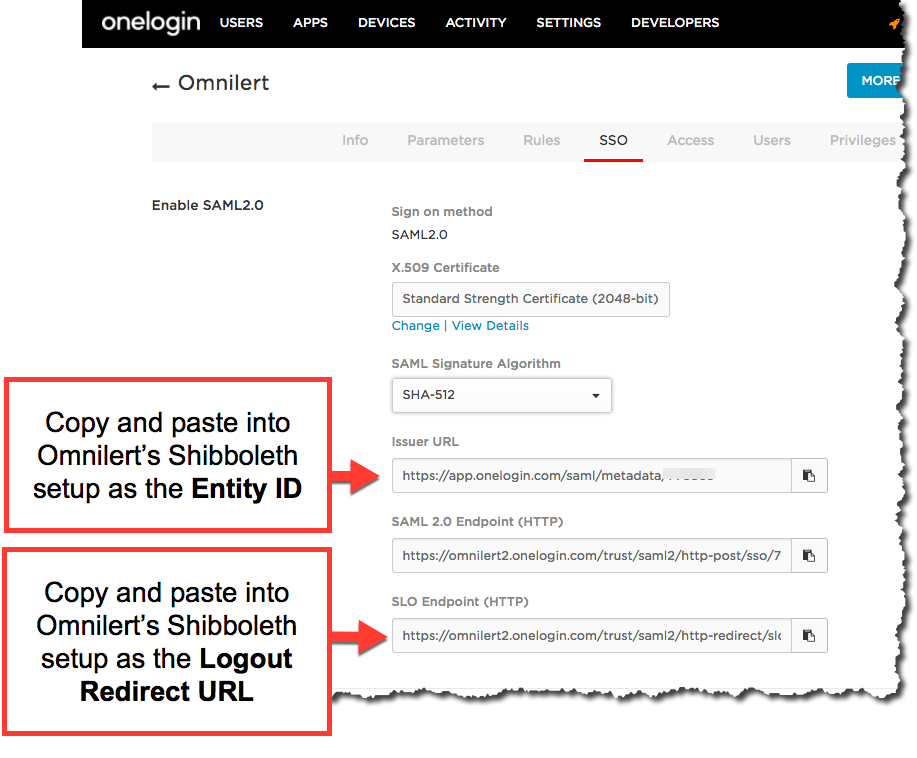Switch to the Info tab
Viewport: 917px width, 758px height.
[355, 140]
